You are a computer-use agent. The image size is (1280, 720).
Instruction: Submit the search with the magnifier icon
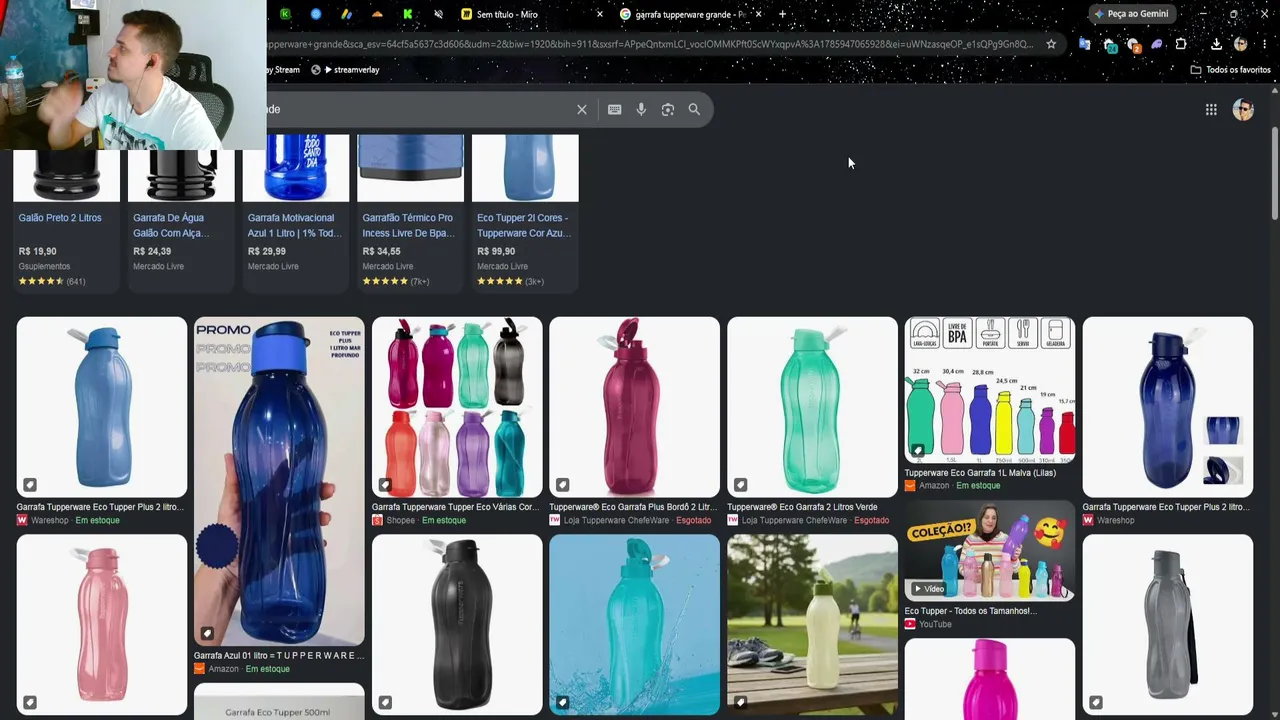pyautogui.click(x=694, y=110)
